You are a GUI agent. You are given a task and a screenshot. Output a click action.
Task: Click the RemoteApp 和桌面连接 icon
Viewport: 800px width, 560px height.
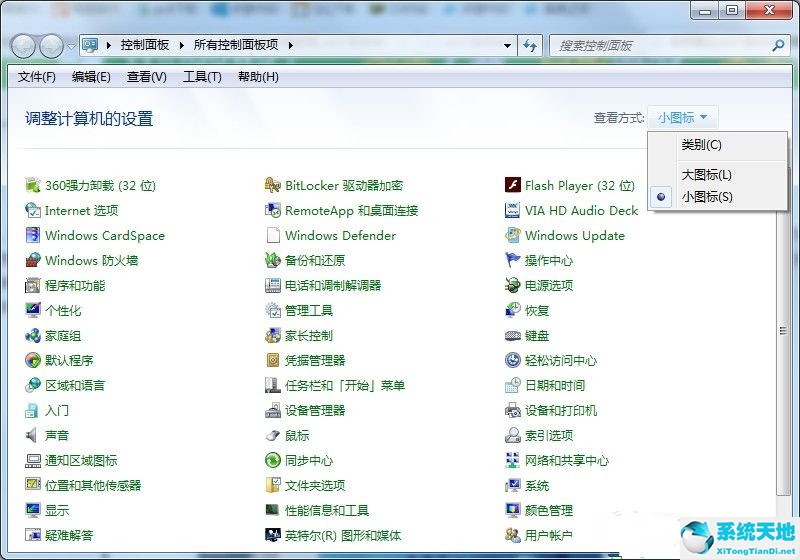273,210
